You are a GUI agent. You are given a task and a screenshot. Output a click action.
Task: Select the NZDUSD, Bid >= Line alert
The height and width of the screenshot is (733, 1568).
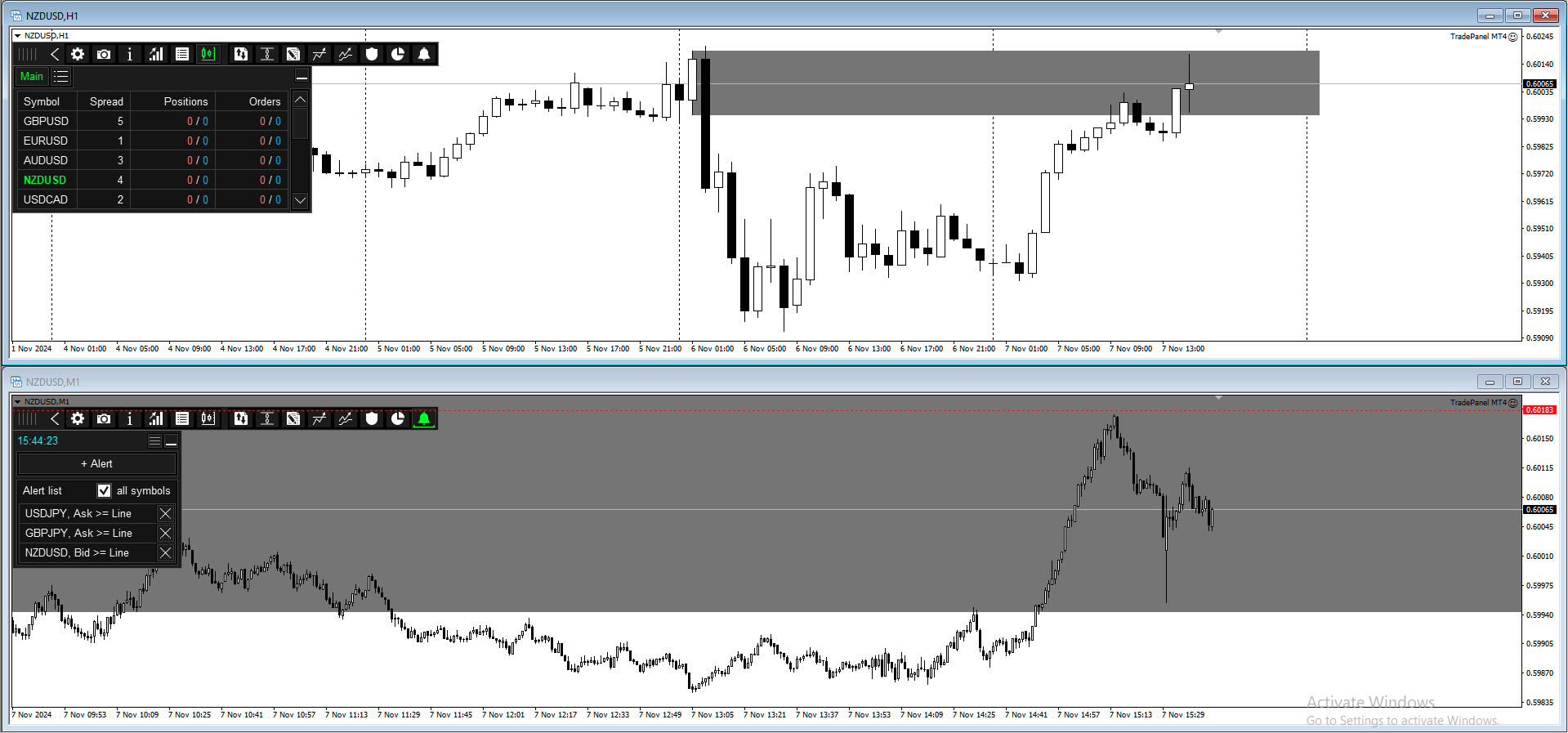pyautogui.click(x=87, y=552)
